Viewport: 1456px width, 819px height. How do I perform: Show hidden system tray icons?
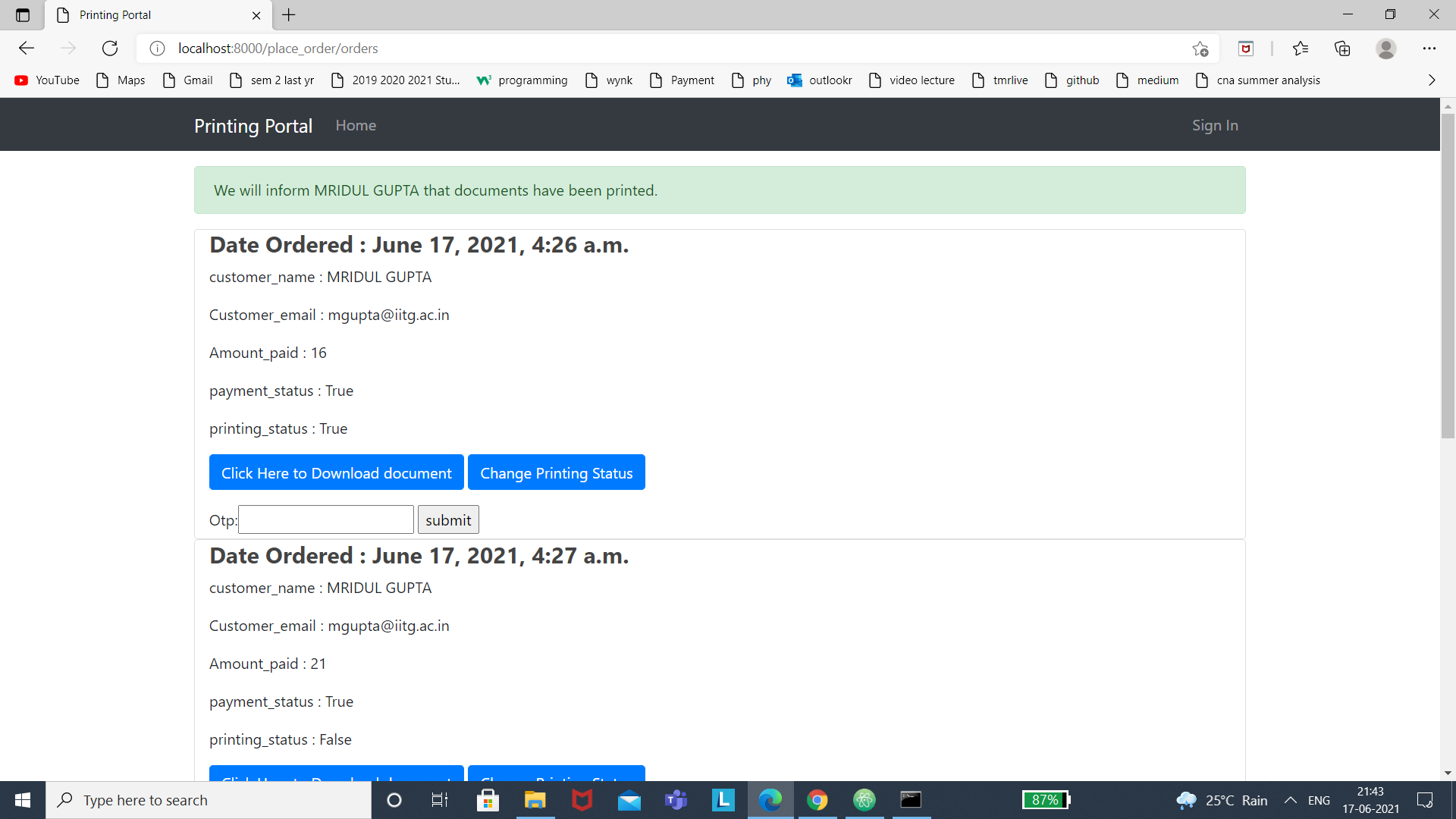coord(1290,800)
